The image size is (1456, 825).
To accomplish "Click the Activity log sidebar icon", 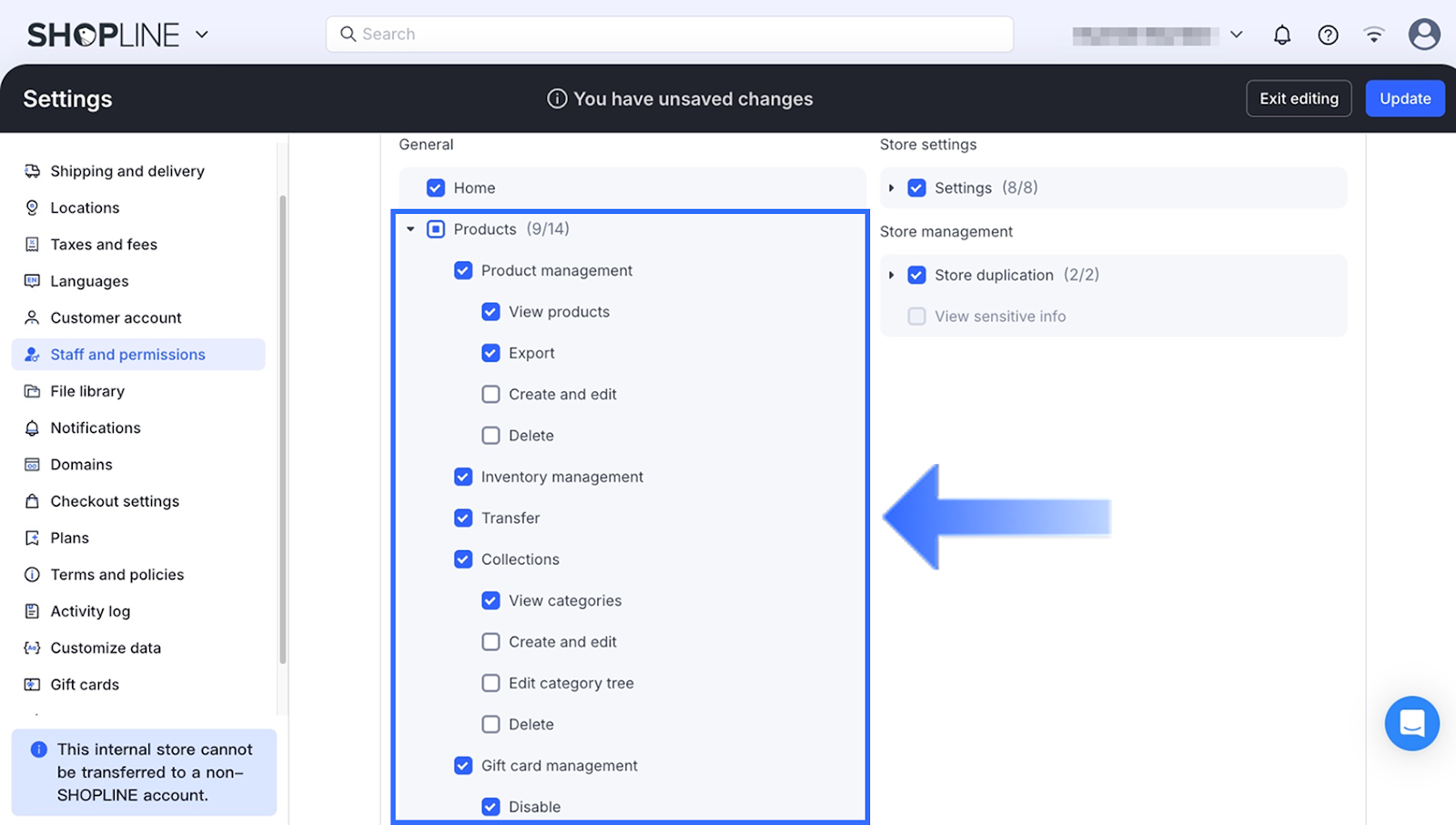I will click(x=32, y=611).
